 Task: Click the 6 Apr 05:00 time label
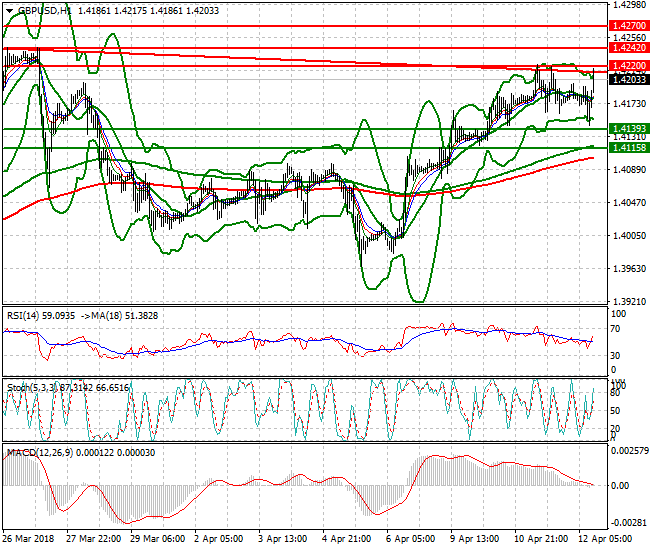(x=410, y=539)
